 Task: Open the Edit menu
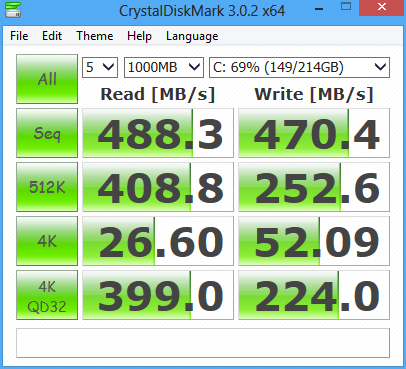pyautogui.click(x=52, y=36)
